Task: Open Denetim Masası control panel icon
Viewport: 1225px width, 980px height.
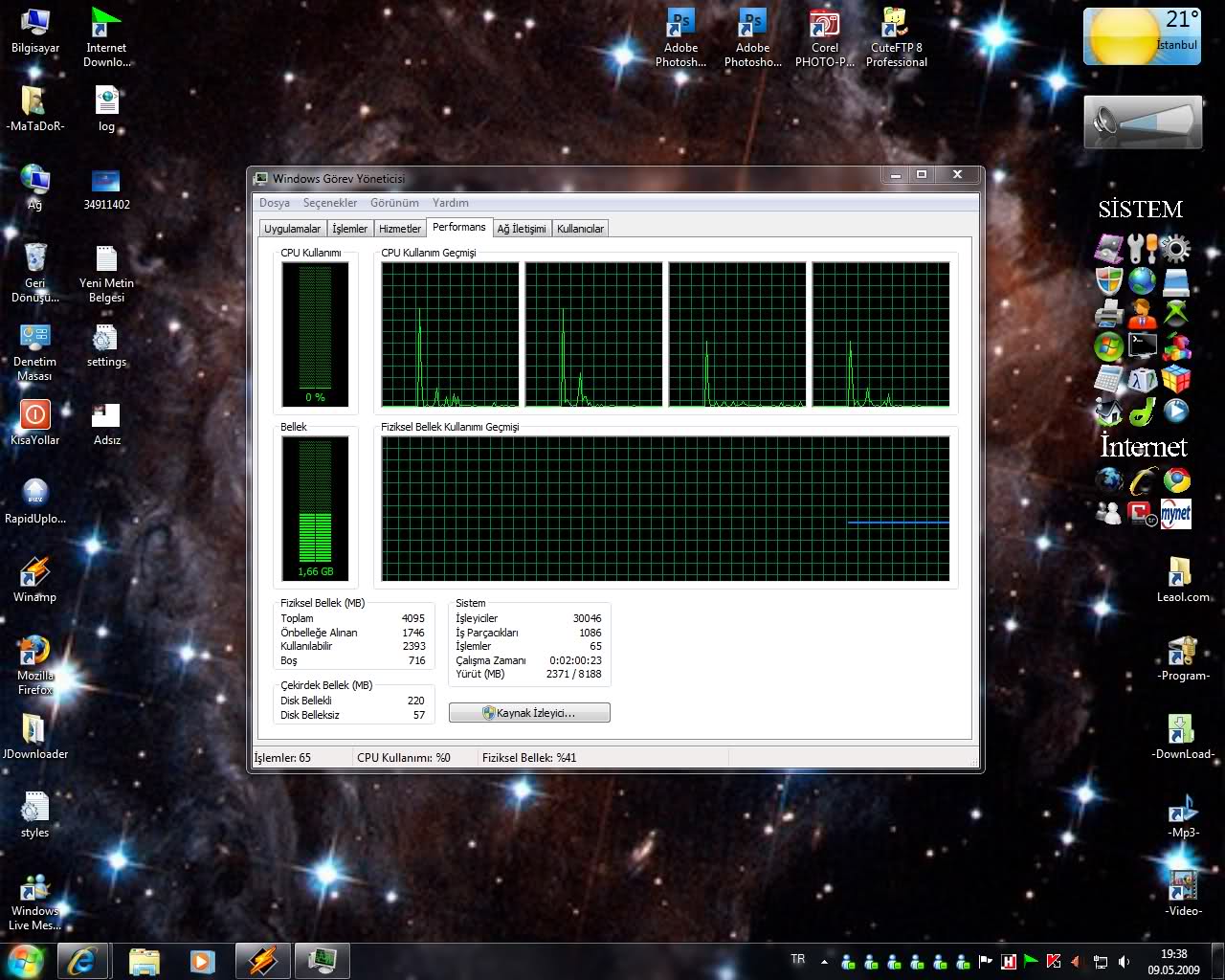Action: pos(34,350)
